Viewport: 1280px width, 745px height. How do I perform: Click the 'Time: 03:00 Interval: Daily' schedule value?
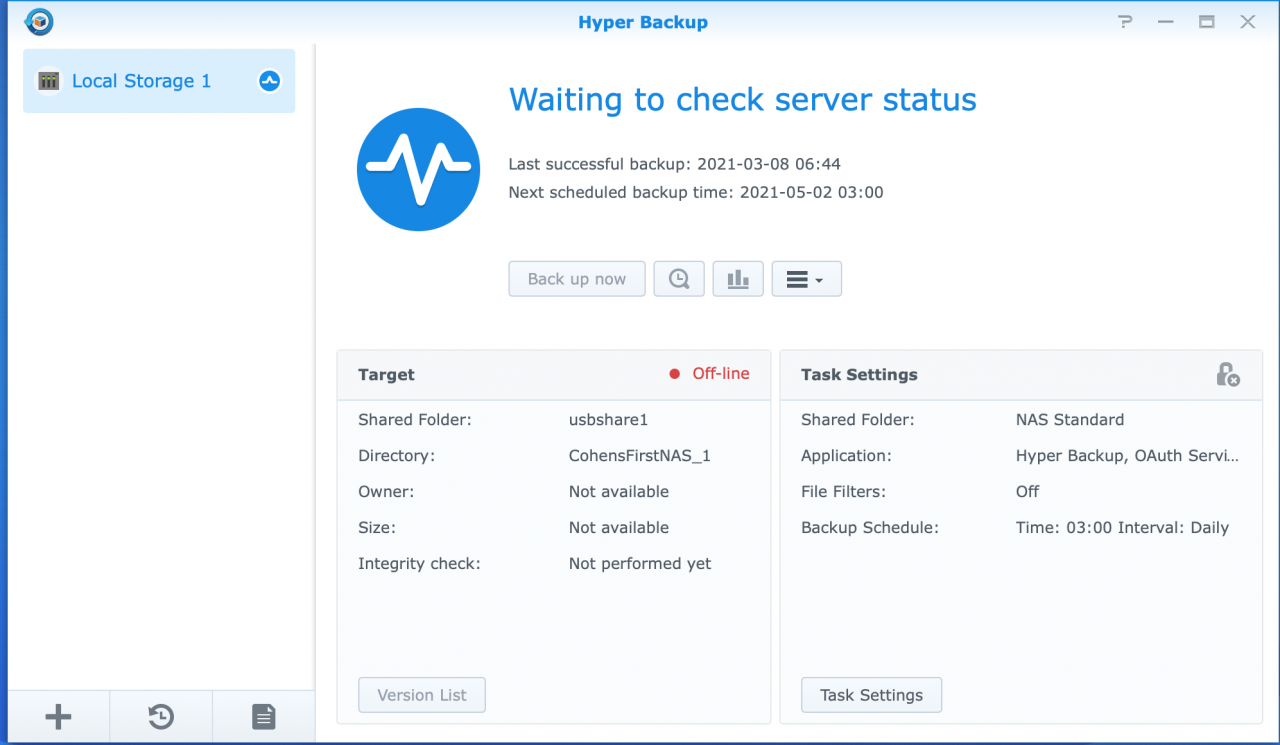1123,528
